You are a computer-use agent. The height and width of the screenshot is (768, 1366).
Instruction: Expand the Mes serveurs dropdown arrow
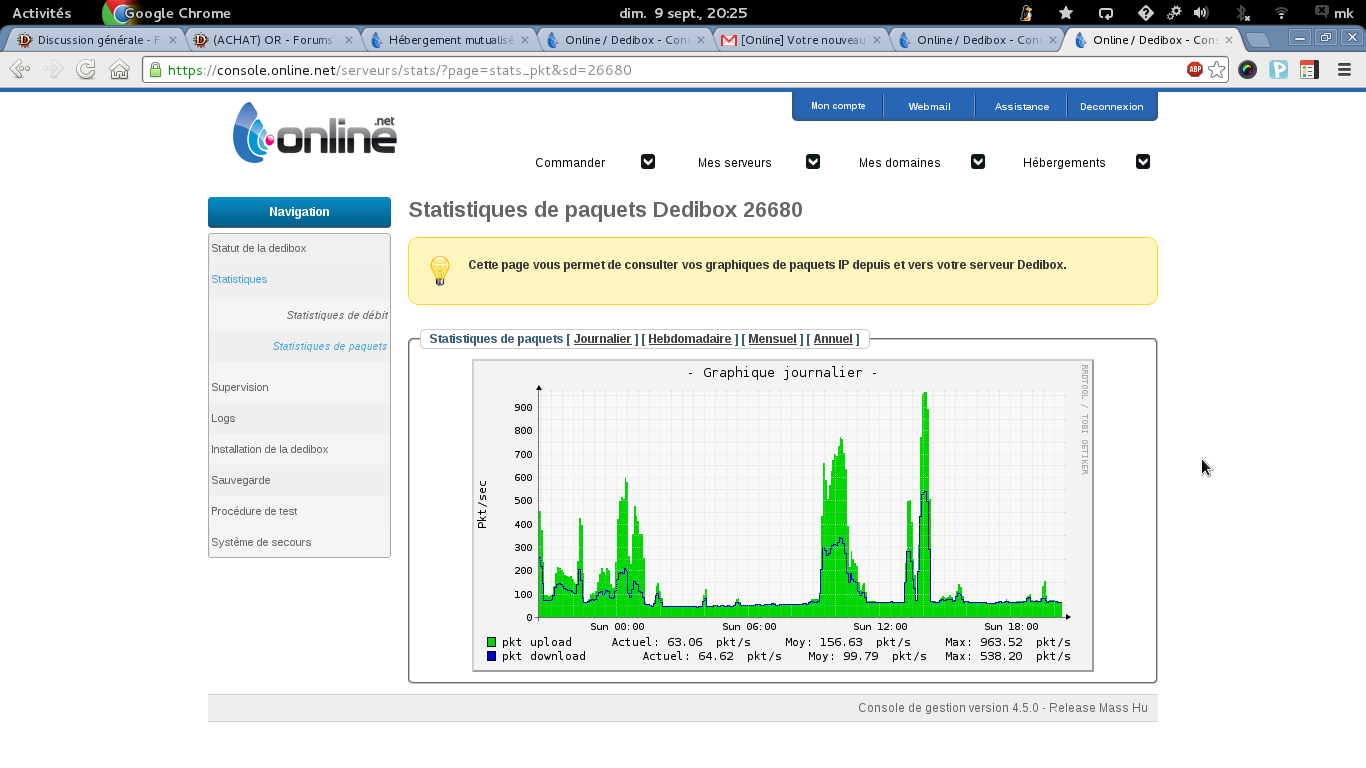[x=813, y=162]
